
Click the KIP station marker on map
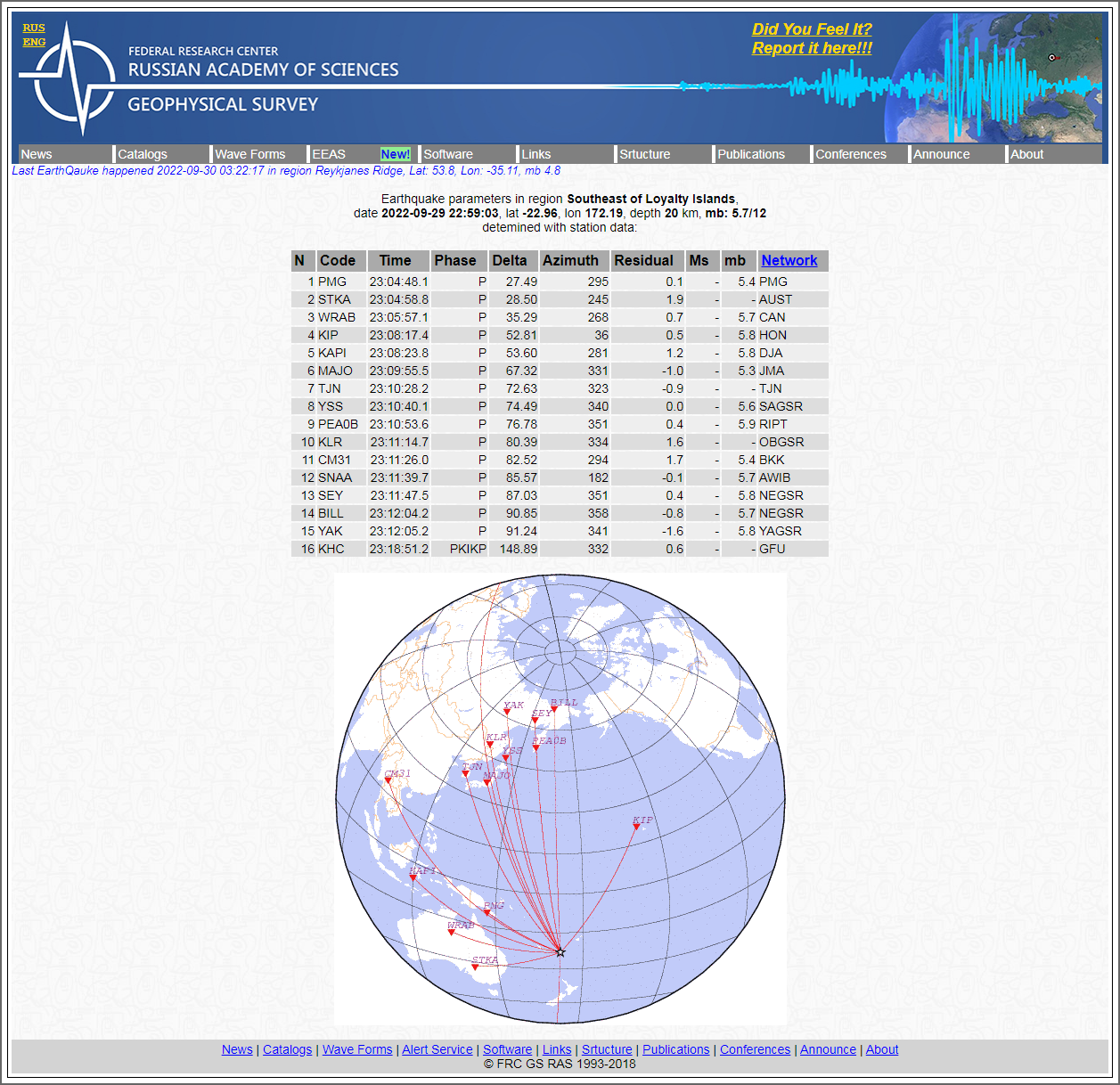click(x=636, y=828)
